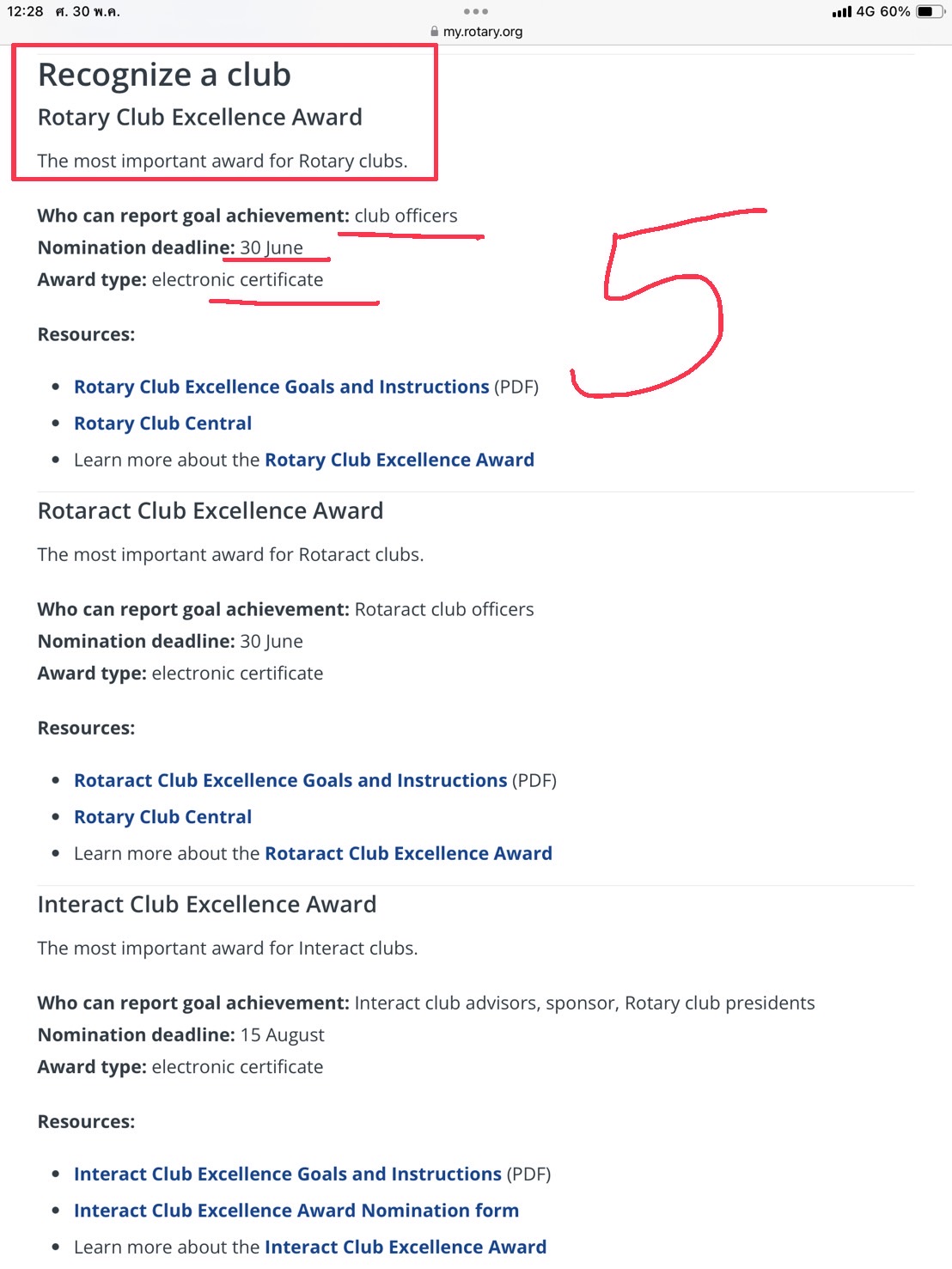The height and width of the screenshot is (1269, 952).
Task: Open Rotaract Club Excellence Goals and Instructions PDF
Action: 290,780
